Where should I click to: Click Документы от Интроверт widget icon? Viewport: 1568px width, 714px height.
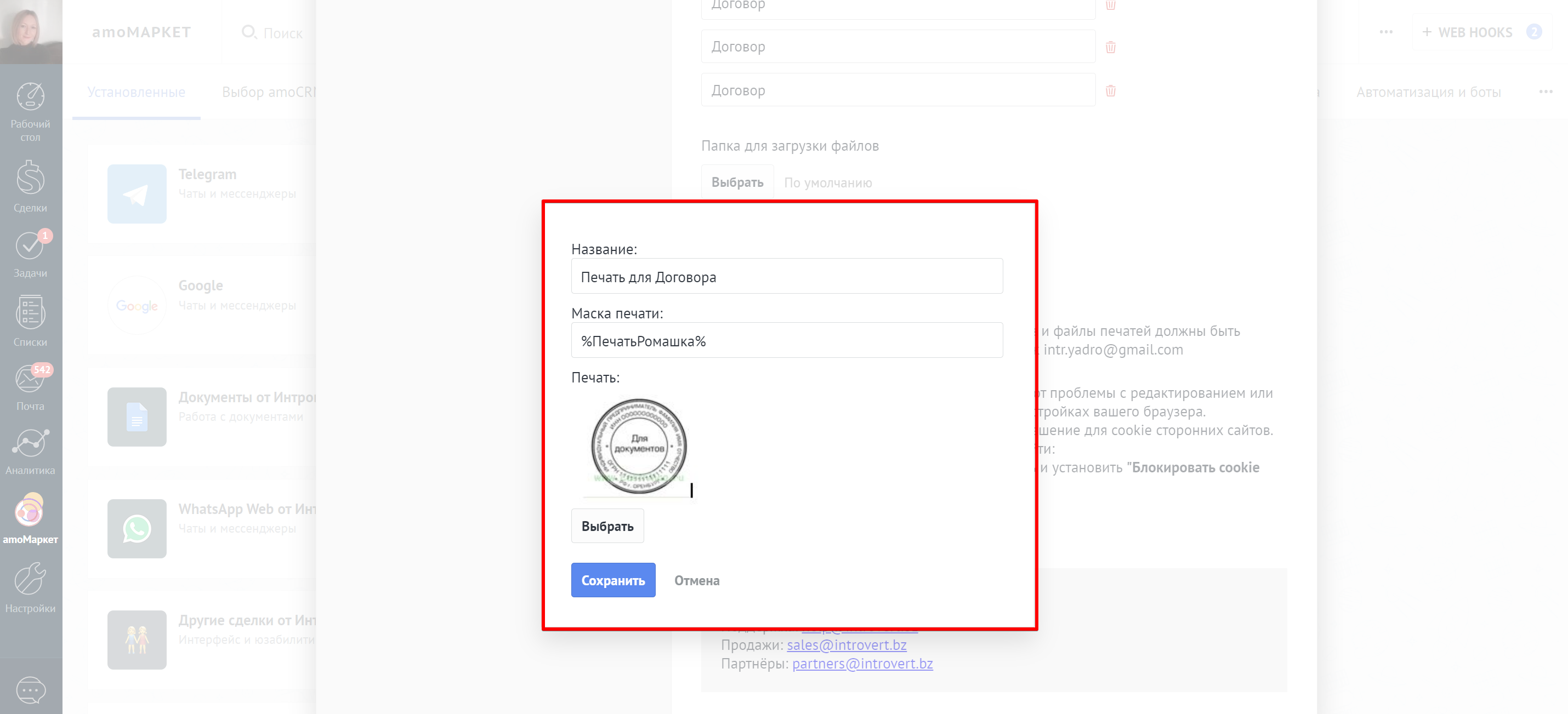click(x=137, y=416)
